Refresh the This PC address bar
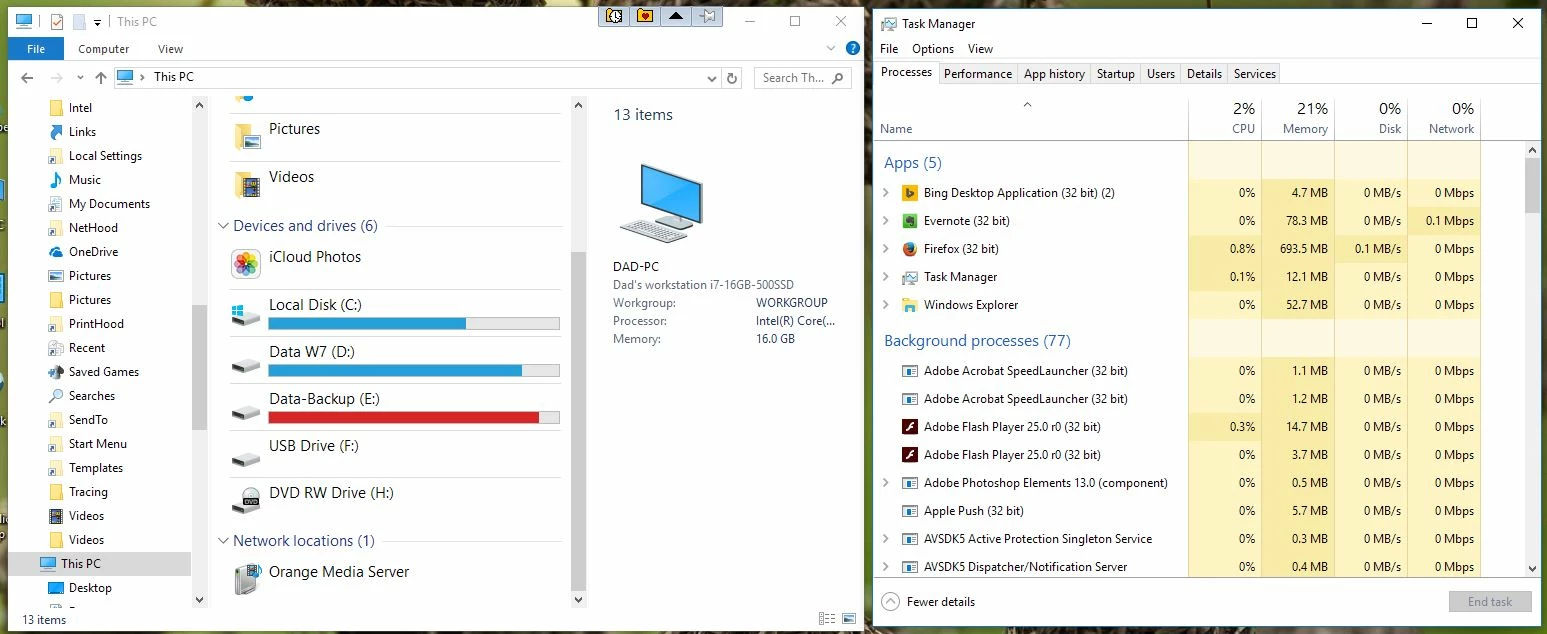 [x=732, y=78]
